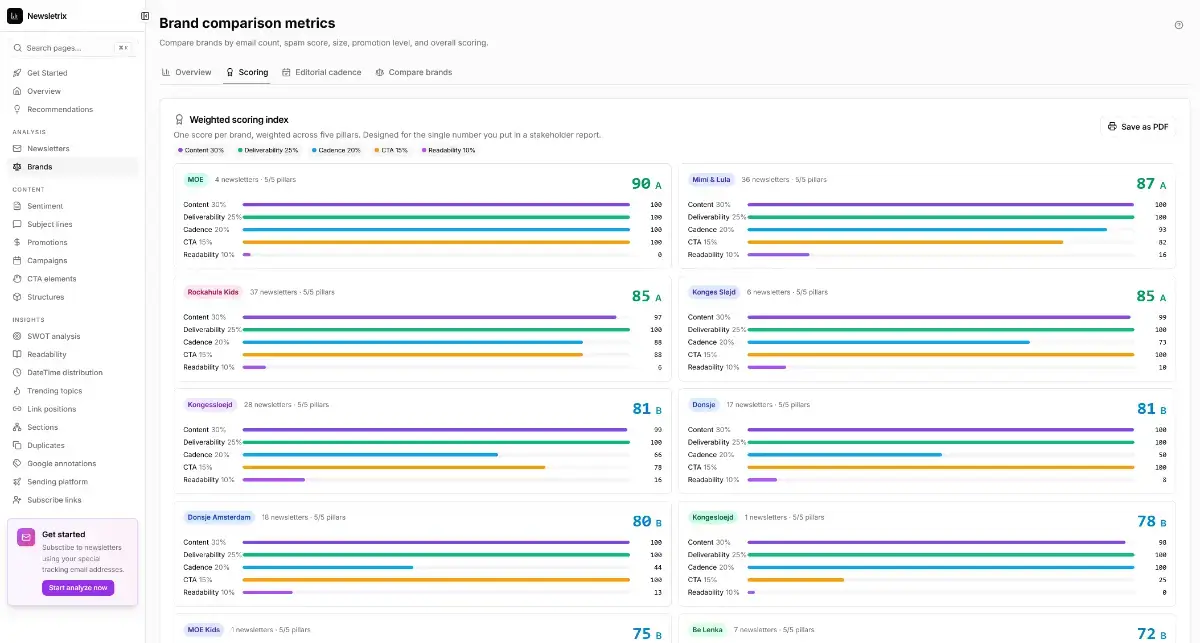Image resolution: width=1200 pixels, height=643 pixels.
Task: Click the Trending topics icon
Action: click(17, 391)
